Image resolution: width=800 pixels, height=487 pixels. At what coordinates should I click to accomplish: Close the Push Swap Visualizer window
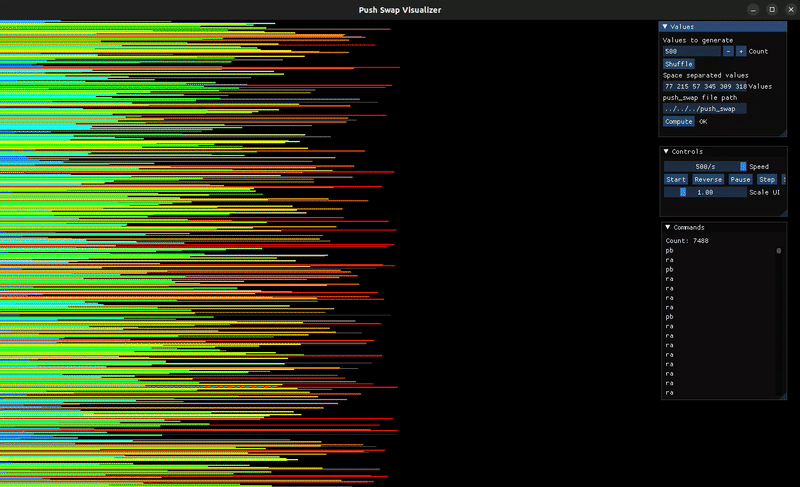[791, 10]
